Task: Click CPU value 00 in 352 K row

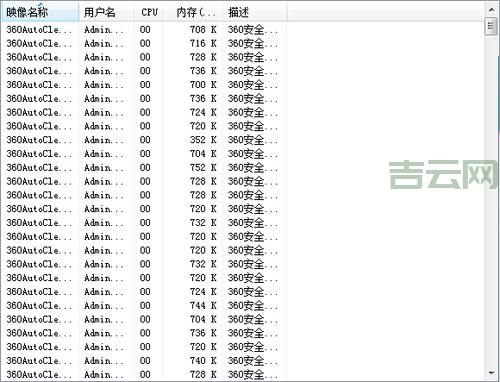Action: pos(145,140)
